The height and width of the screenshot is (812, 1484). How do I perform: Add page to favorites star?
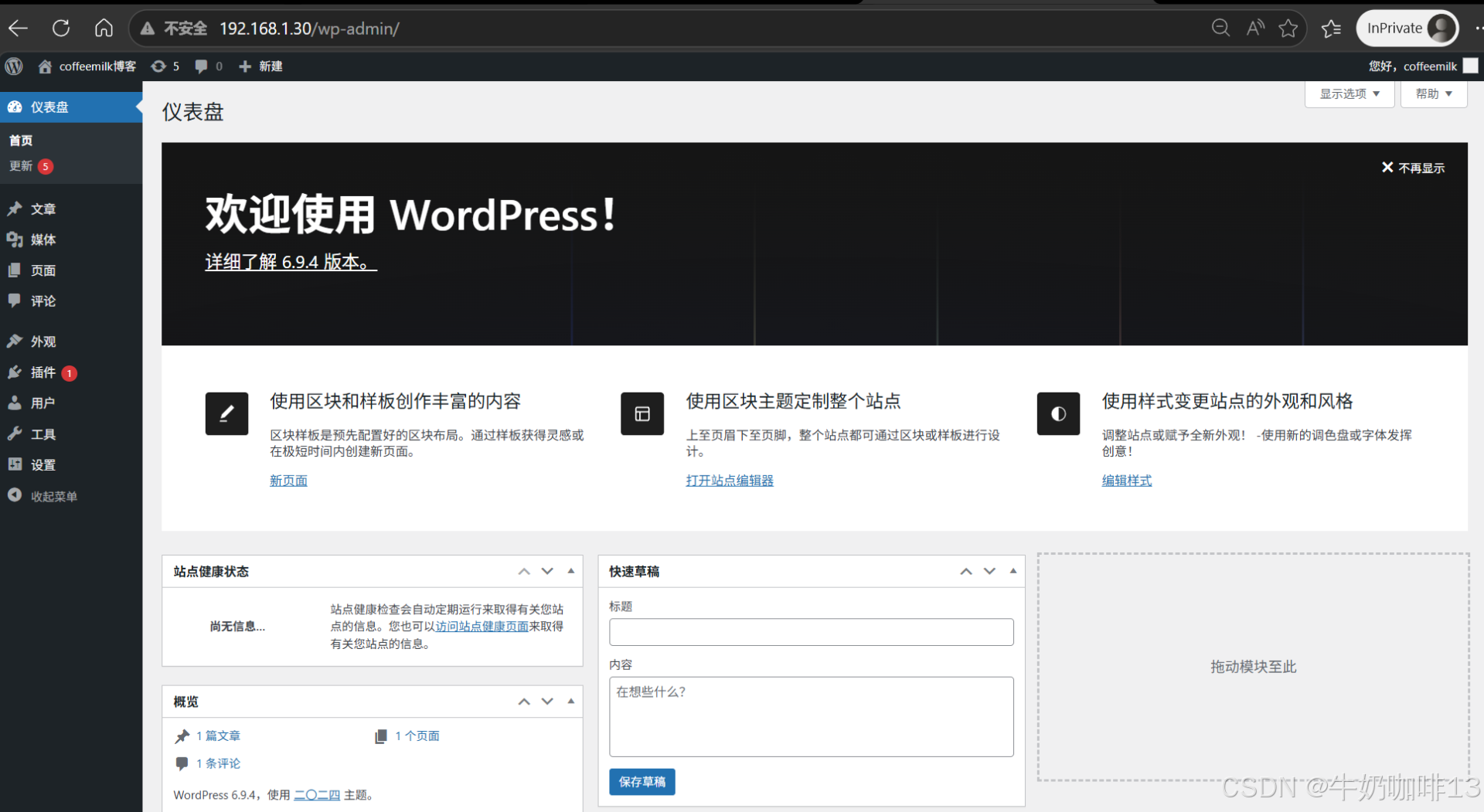[x=1288, y=29]
